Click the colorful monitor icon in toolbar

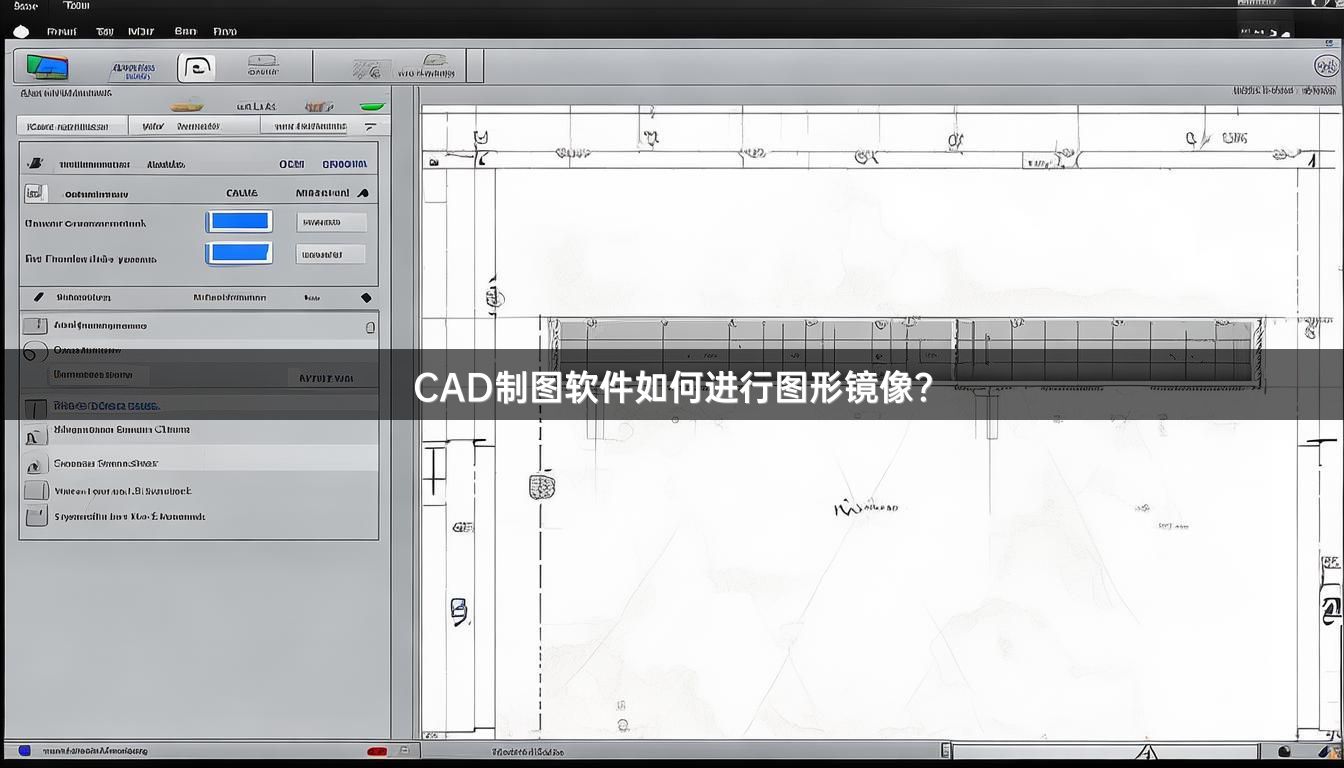(47, 67)
